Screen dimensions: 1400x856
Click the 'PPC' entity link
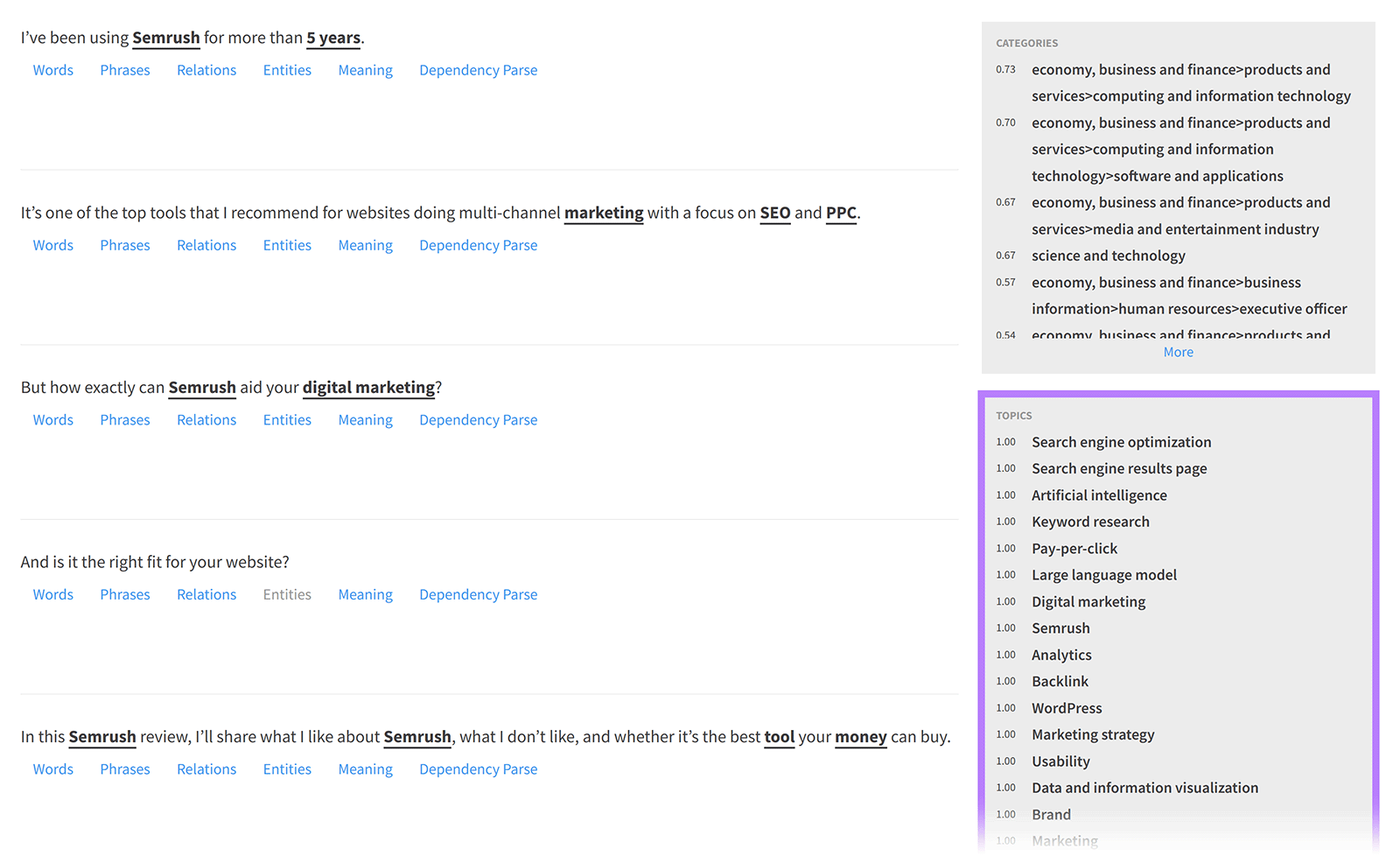coord(841,213)
